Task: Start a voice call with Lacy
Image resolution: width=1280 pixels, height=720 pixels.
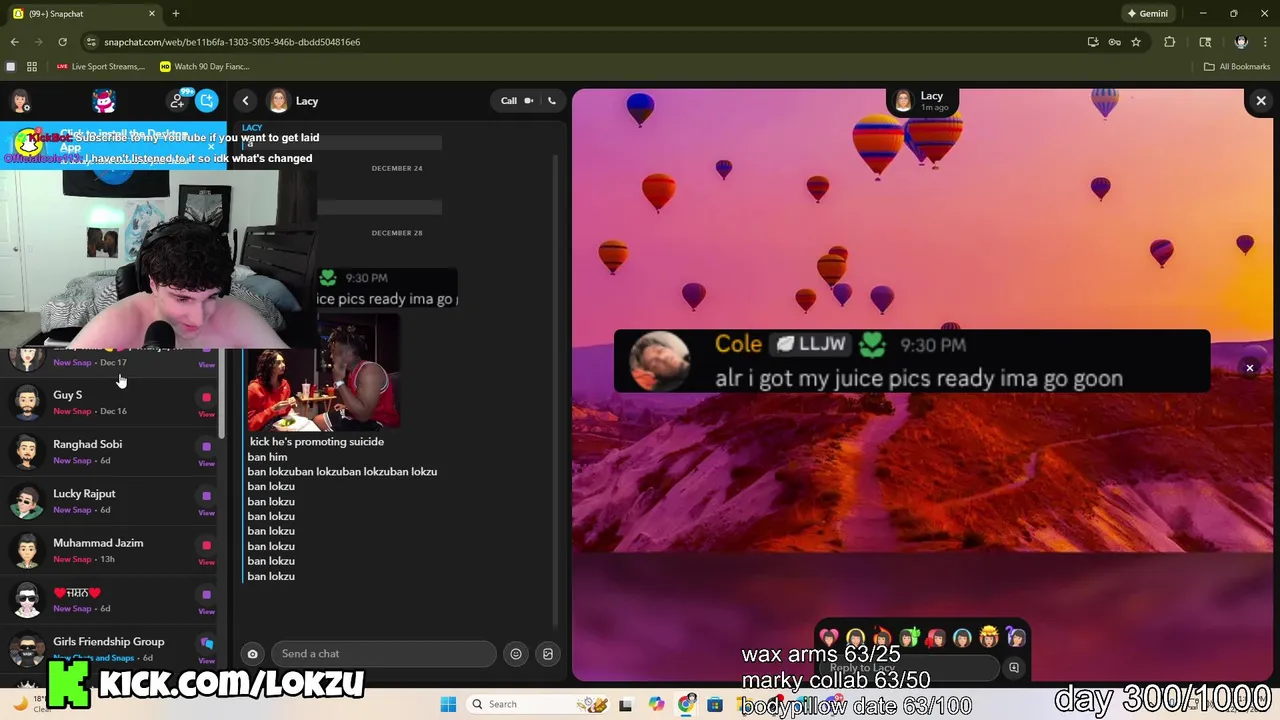Action: tap(551, 100)
